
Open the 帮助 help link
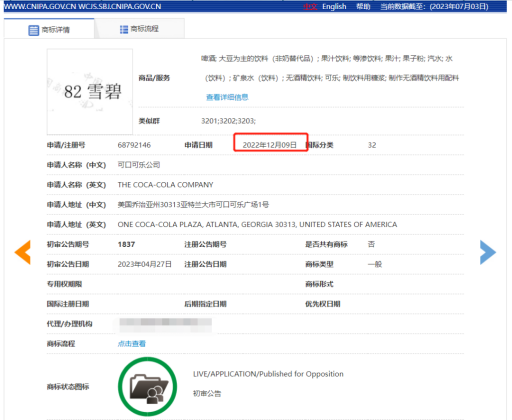(363, 7)
